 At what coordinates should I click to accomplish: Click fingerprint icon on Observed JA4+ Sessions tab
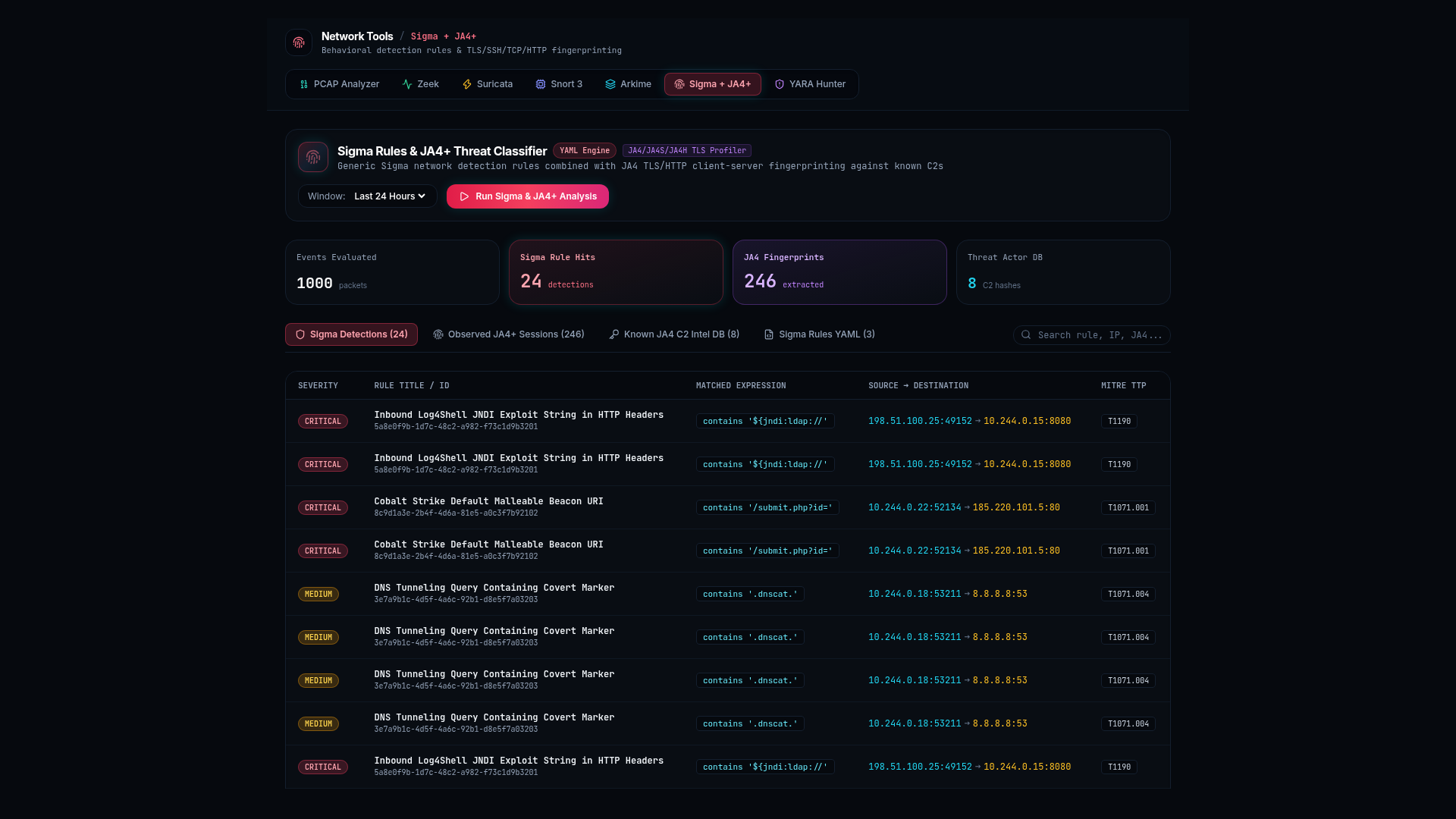[438, 334]
